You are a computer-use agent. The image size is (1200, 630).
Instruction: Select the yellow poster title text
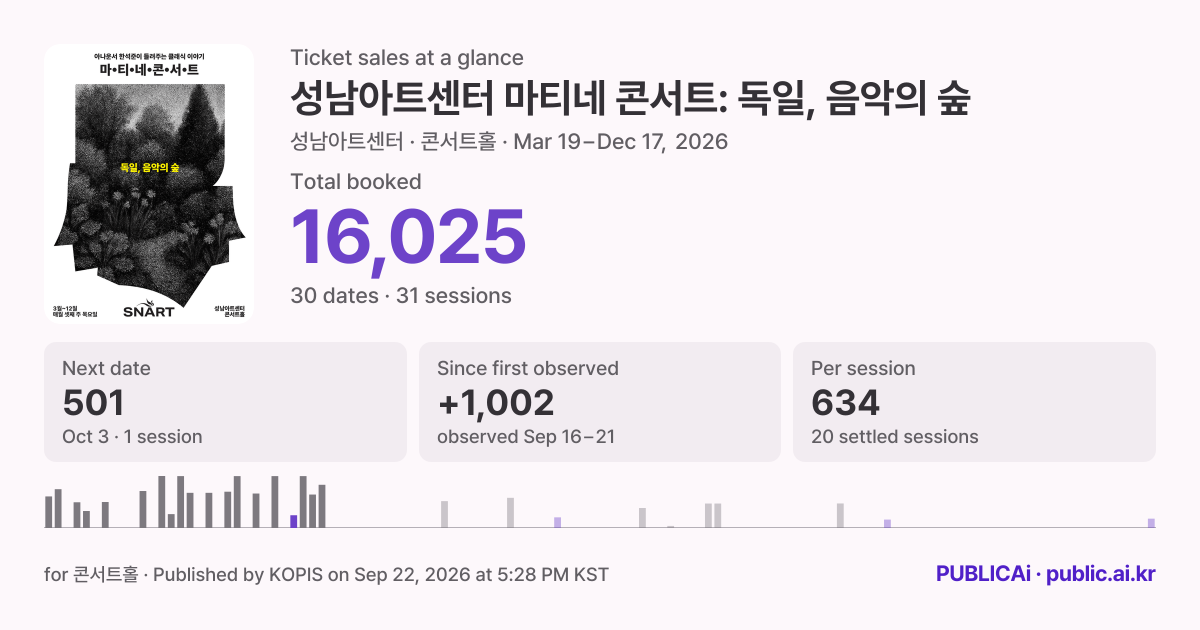pyautogui.click(x=149, y=168)
